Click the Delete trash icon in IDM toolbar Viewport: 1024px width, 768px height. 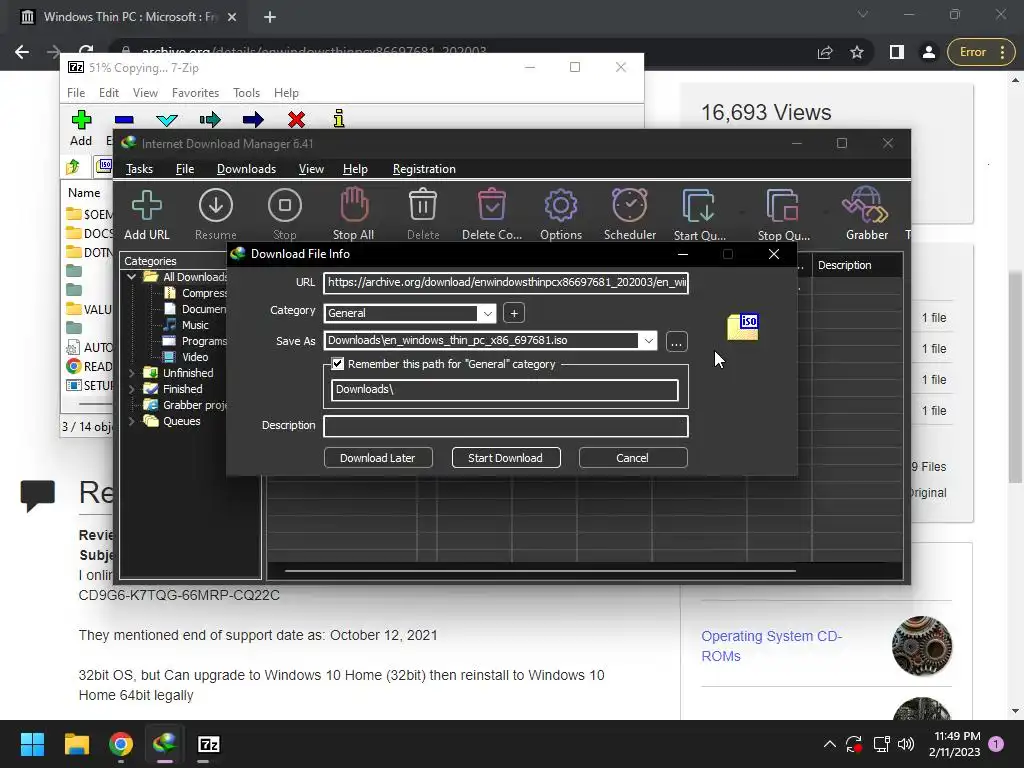tap(423, 205)
